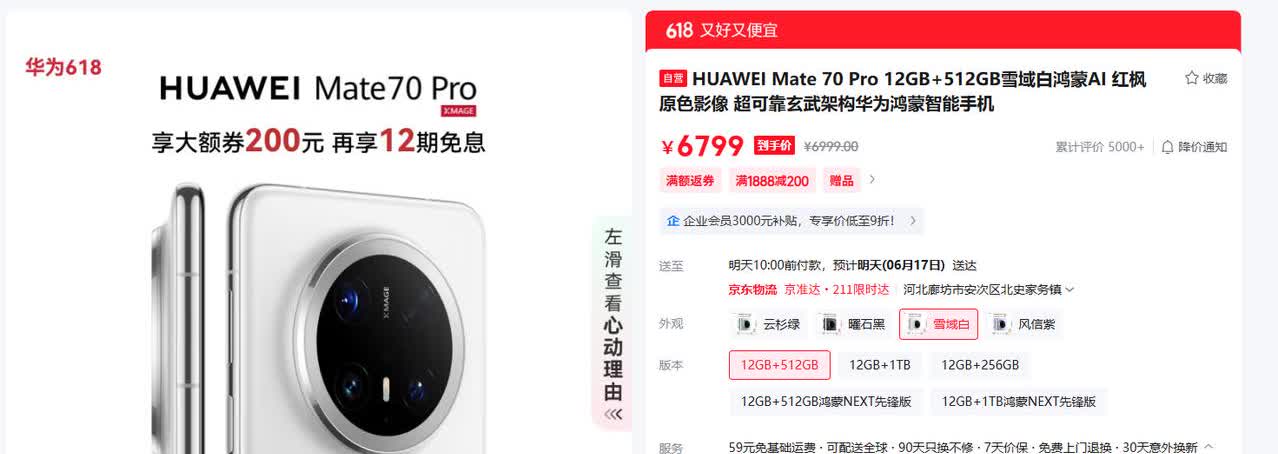The image size is (1278, 454).
Task: Open the 满额返券 coupon tag
Action: tap(691, 181)
